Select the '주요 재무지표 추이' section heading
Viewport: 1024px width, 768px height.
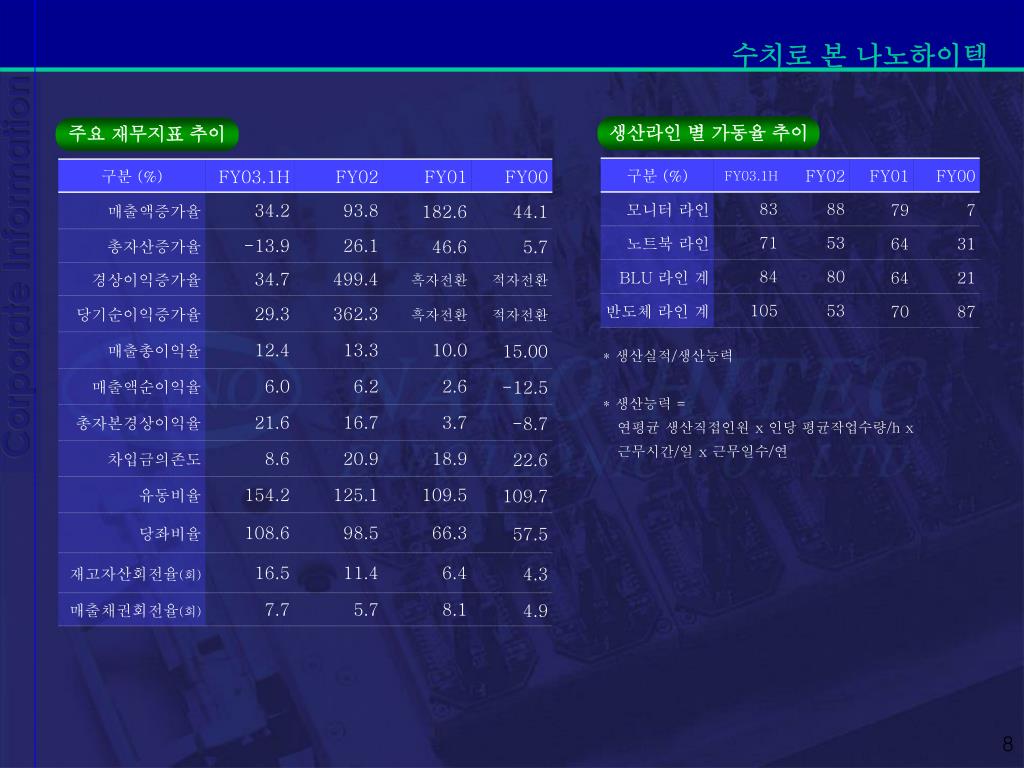tap(147, 133)
